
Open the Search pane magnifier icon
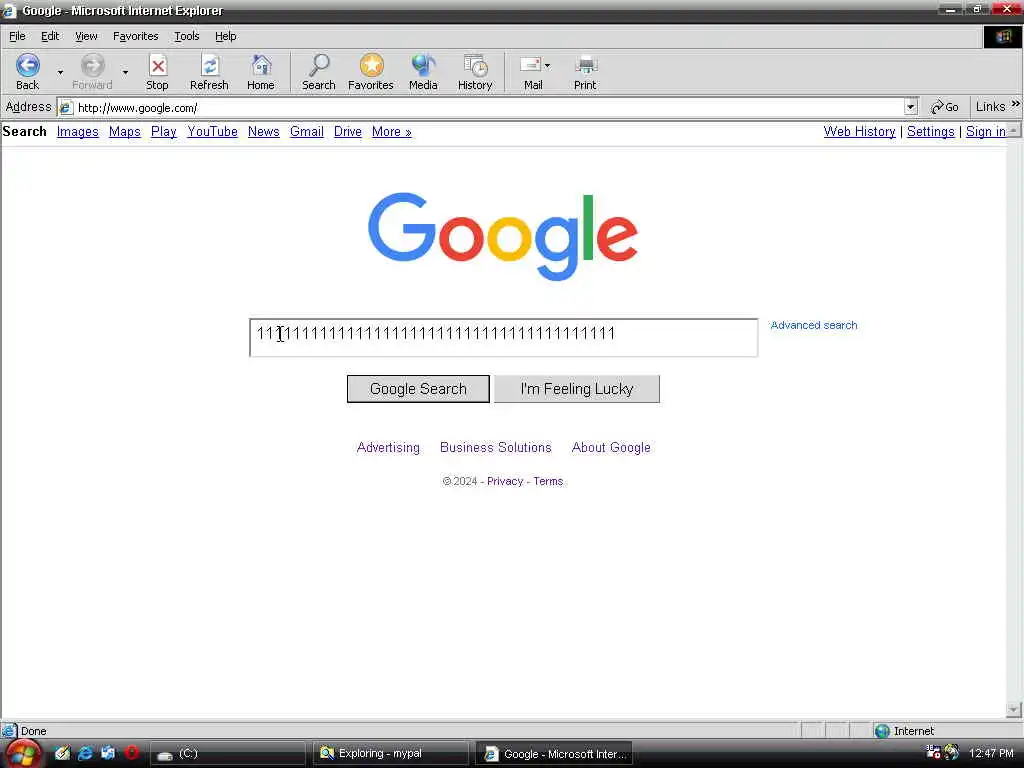[x=319, y=65]
